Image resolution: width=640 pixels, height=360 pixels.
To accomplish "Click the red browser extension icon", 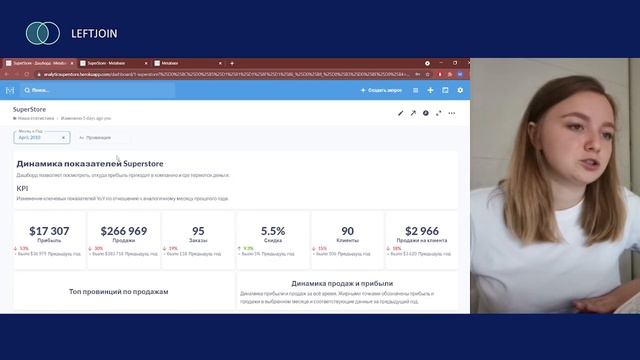I will coord(440,74).
